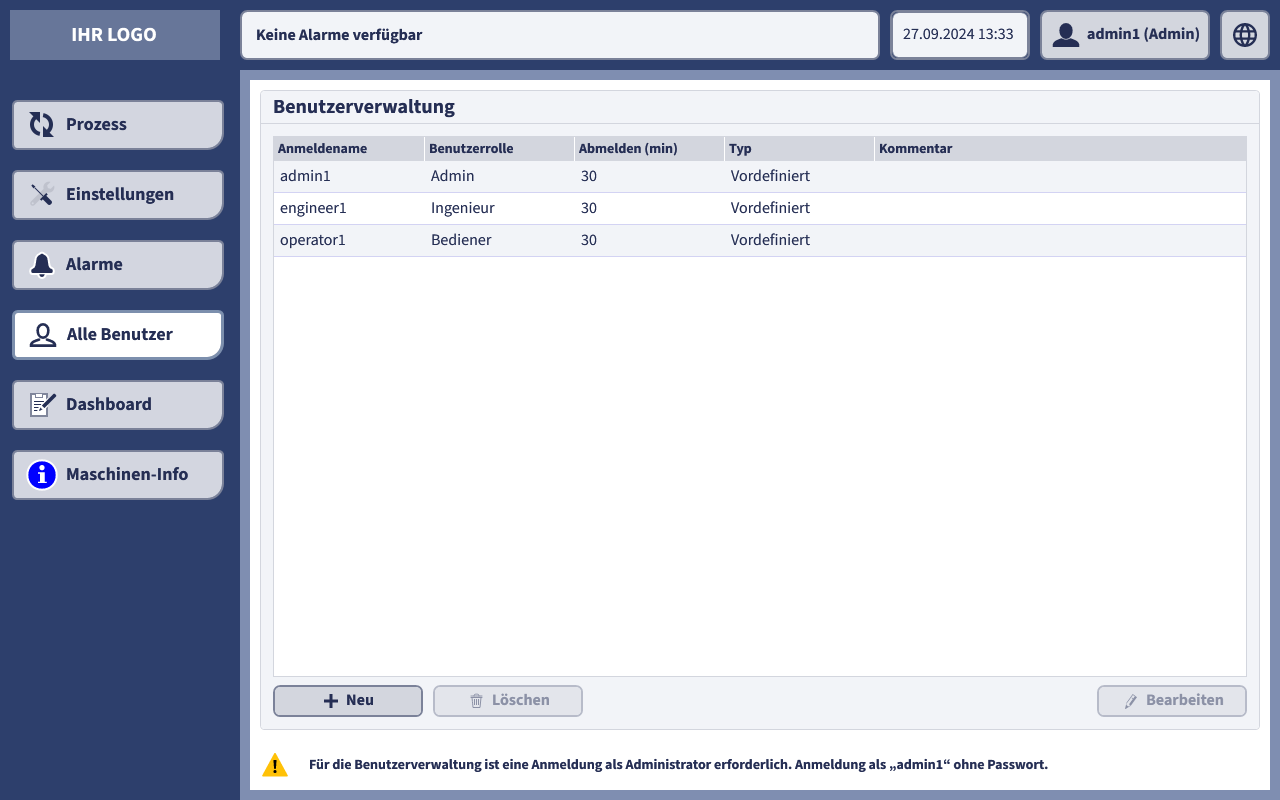This screenshot has width=1280, height=800.
Task: Click the Kommentar column header
Action: click(x=1060, y=148)
